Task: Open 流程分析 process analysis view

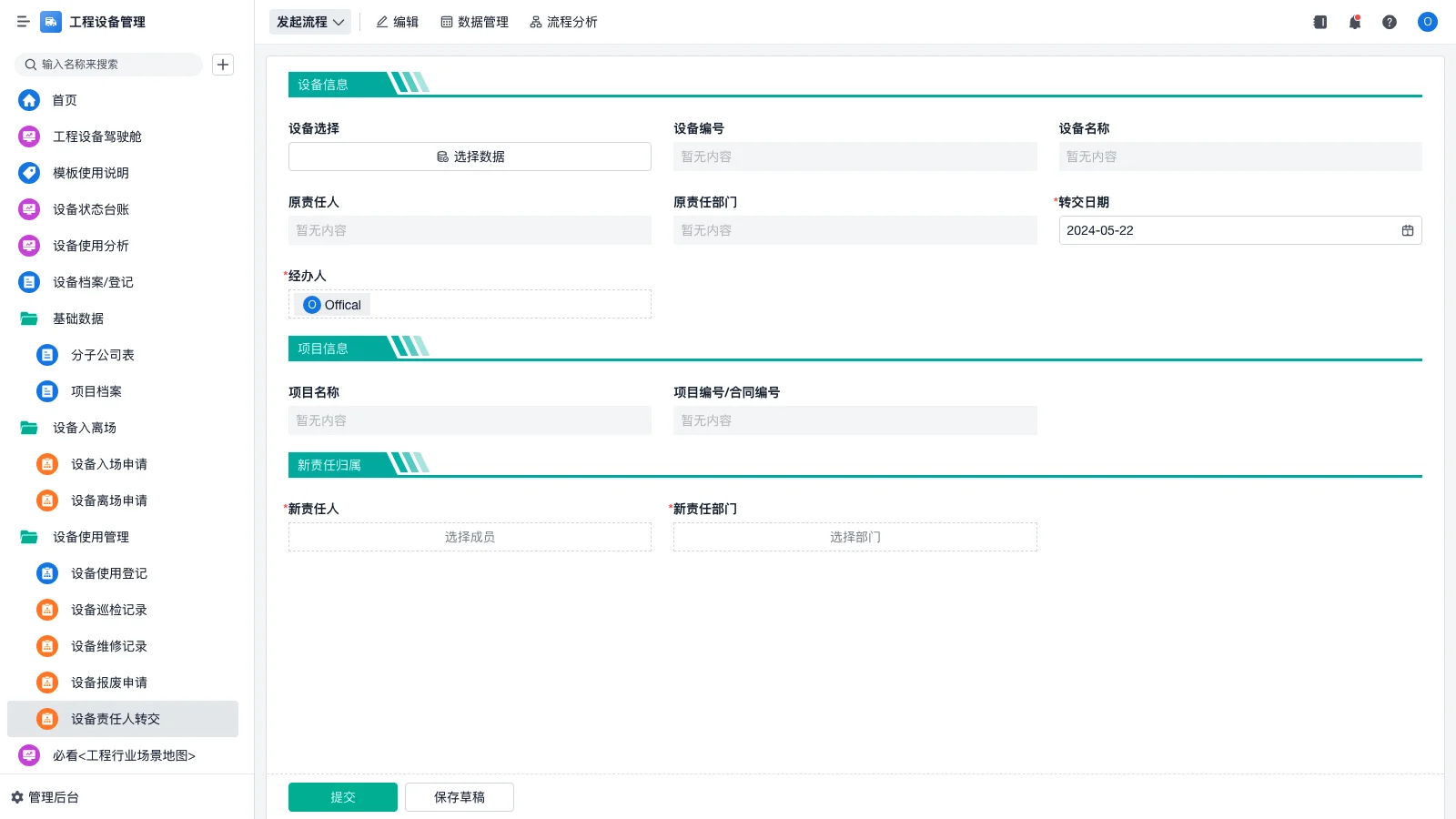Action: pos(563,22)
